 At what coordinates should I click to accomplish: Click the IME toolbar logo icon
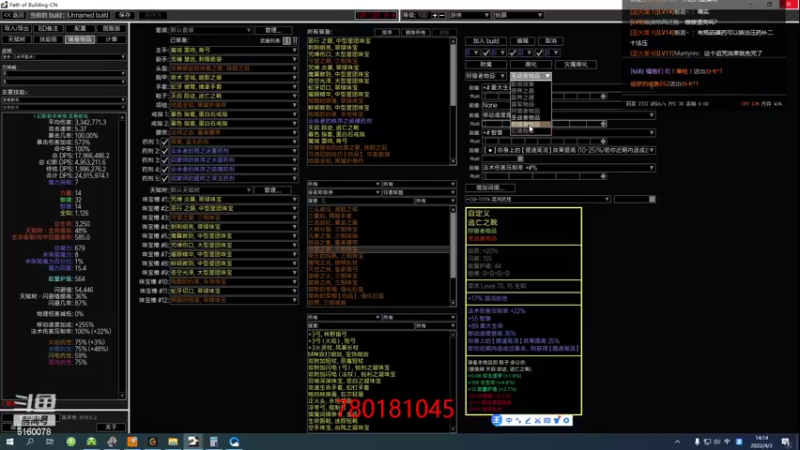[x=496, y=420]
